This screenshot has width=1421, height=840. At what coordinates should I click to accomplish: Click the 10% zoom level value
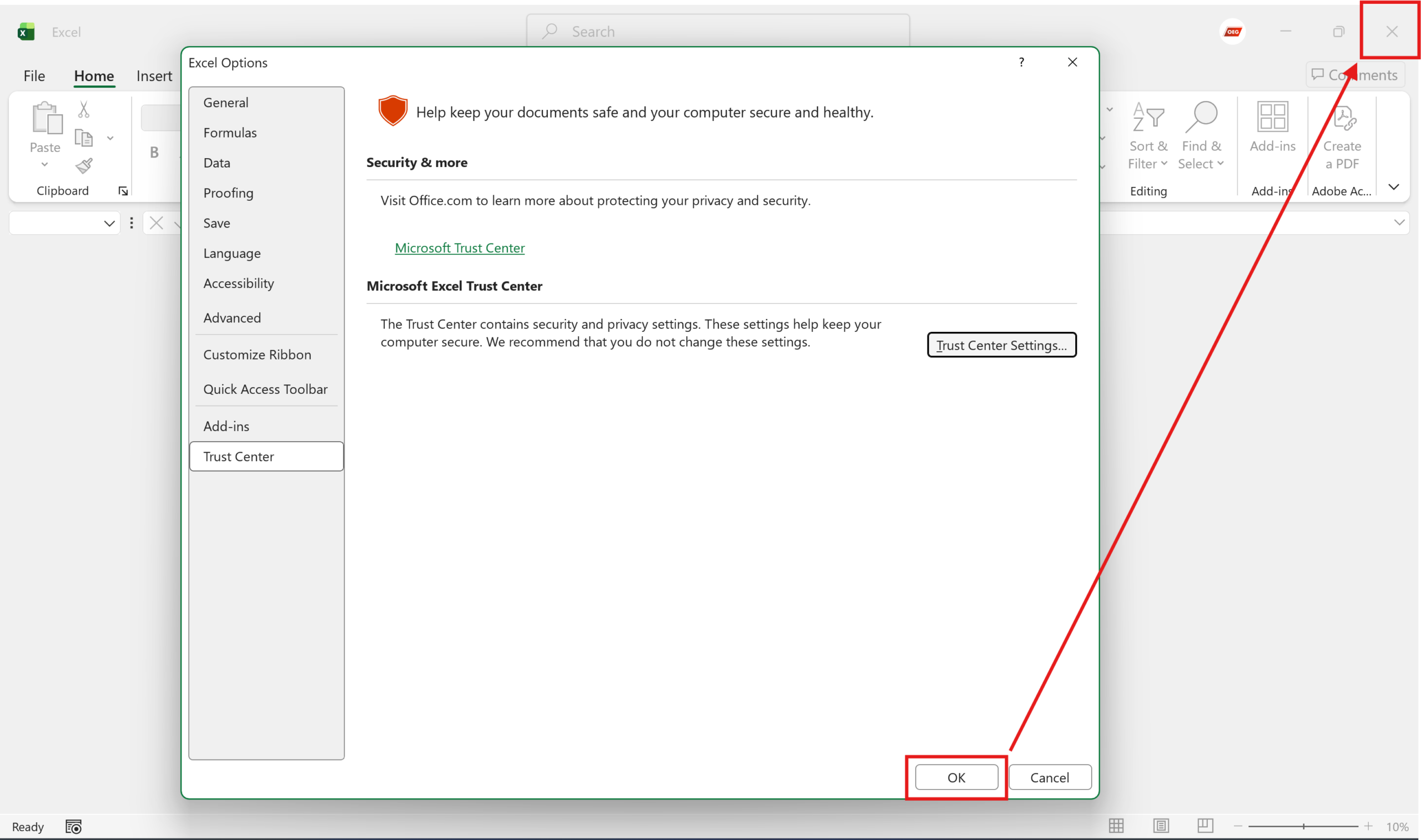click(x=1397, y=827)
